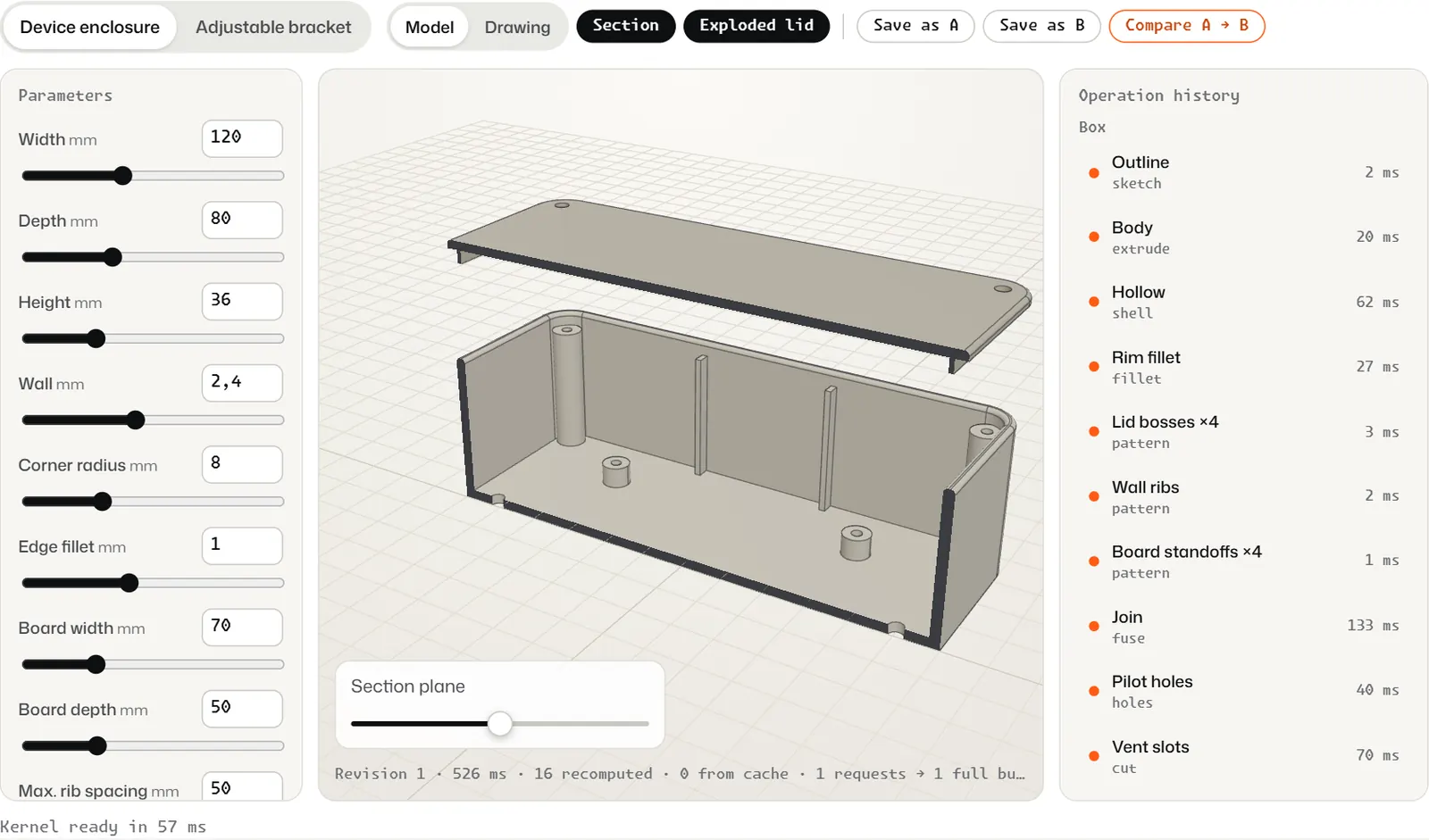The height and width of the screenshot is (840, 1429).
Task: Click the Revision 1 rebuild status line
Action: point(680,773)
